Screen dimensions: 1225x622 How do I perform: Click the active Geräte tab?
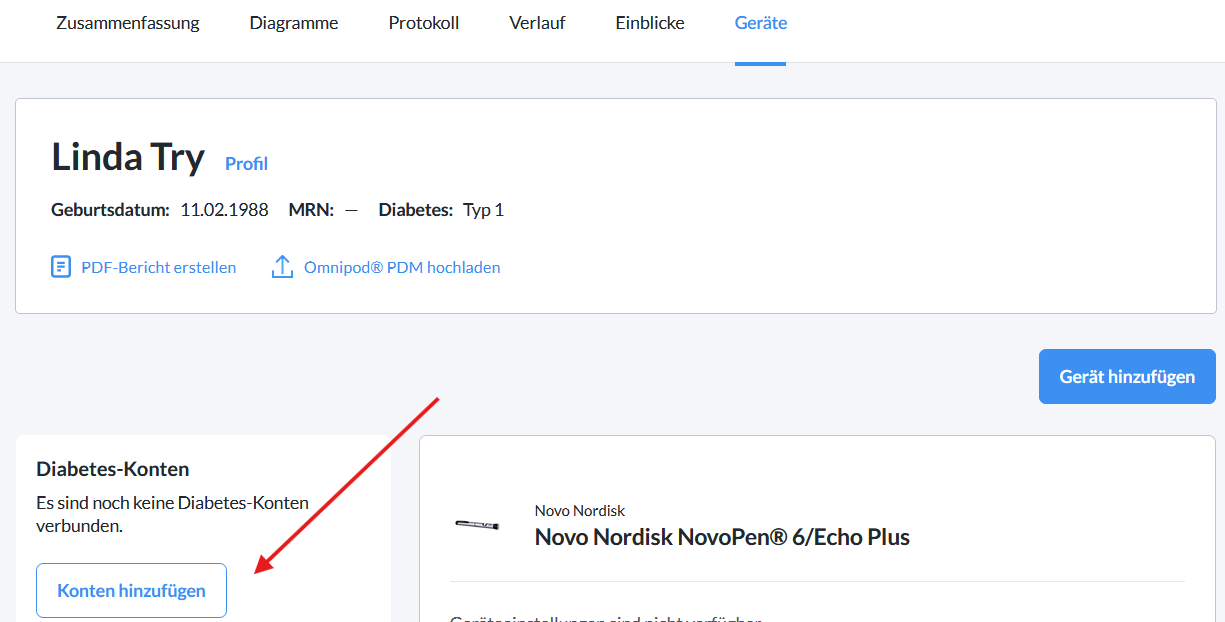[761, 23]
